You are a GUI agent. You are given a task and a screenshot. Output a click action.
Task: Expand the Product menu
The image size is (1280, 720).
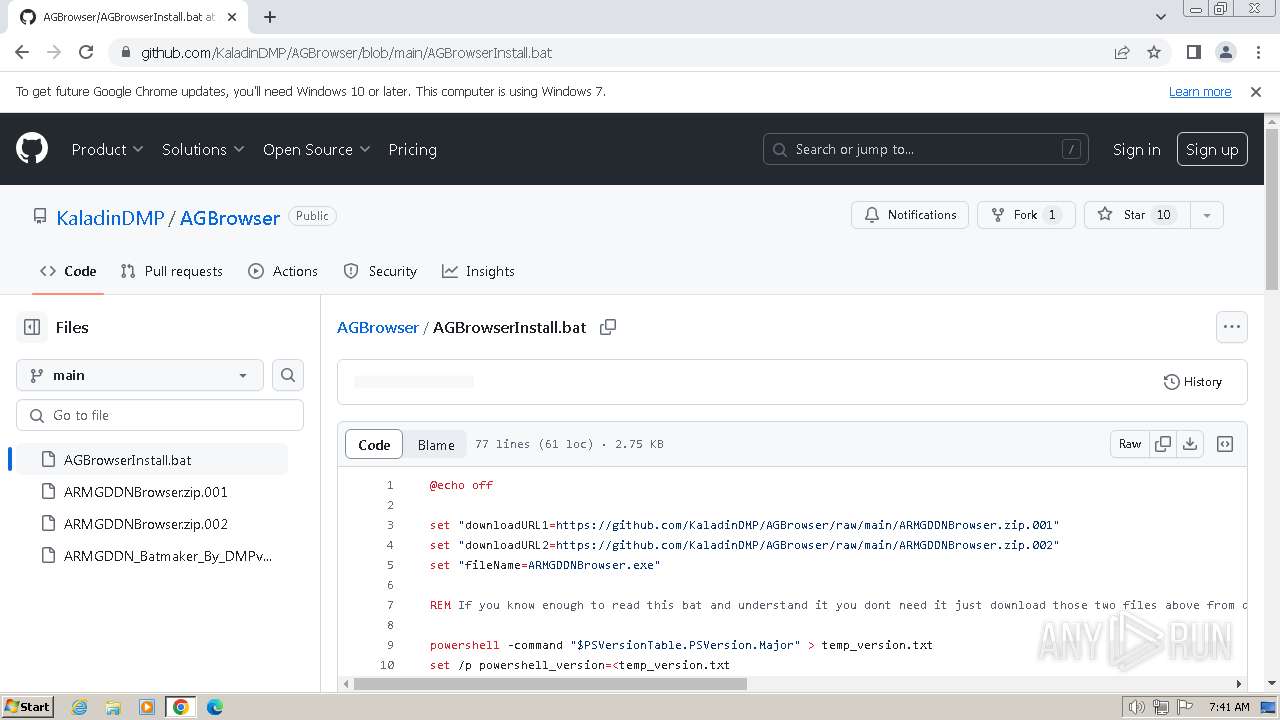(107, 149)
